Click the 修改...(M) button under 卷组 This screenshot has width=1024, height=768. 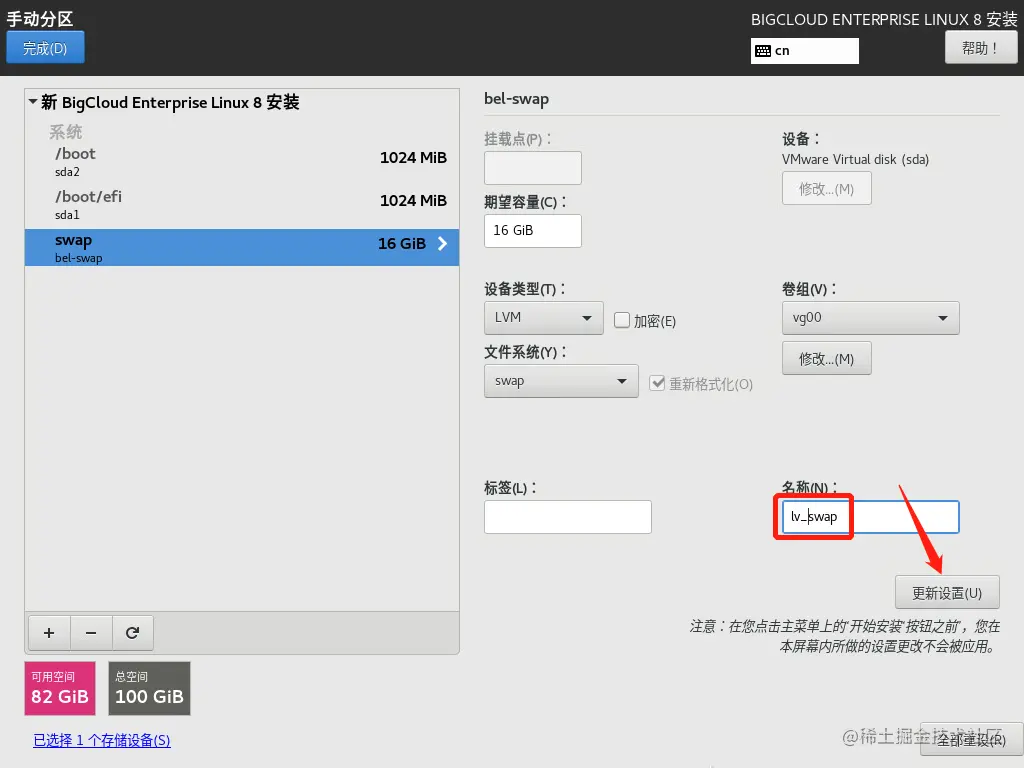[827, 359]
